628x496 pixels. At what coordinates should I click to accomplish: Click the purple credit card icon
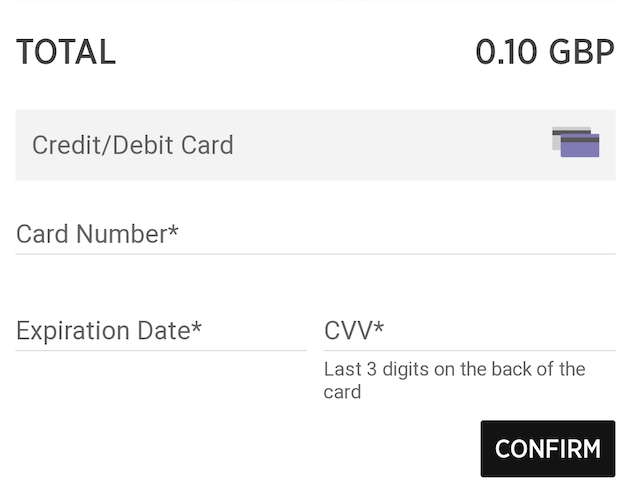point(580,145)
